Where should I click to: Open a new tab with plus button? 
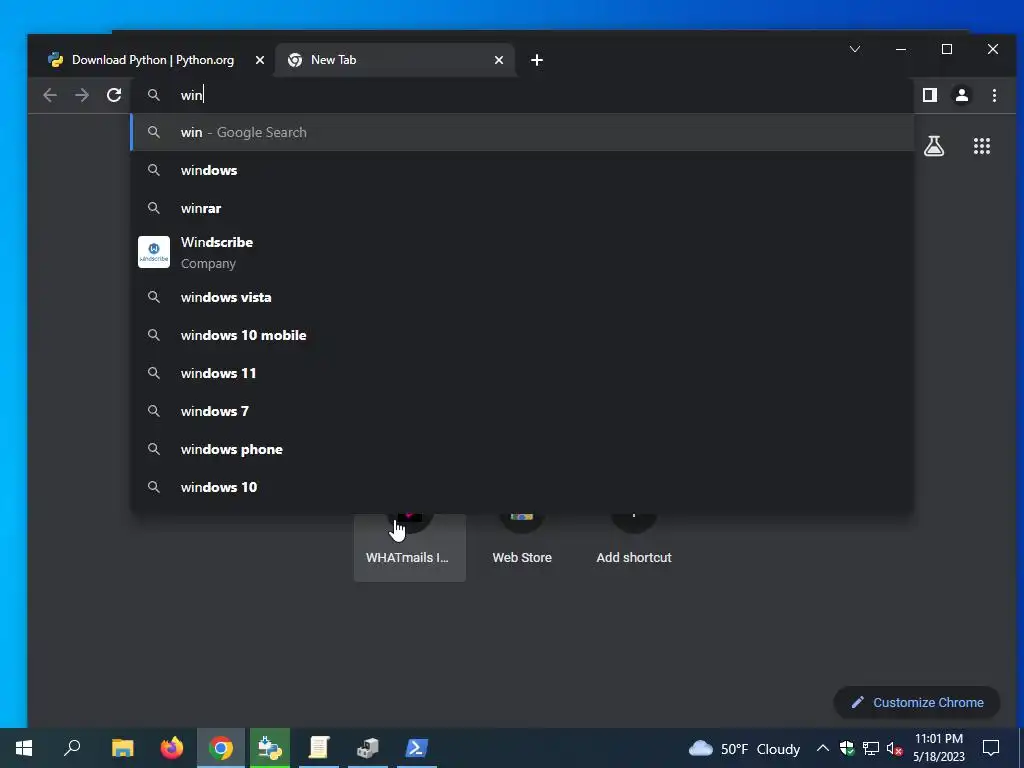tap(537, 60)
